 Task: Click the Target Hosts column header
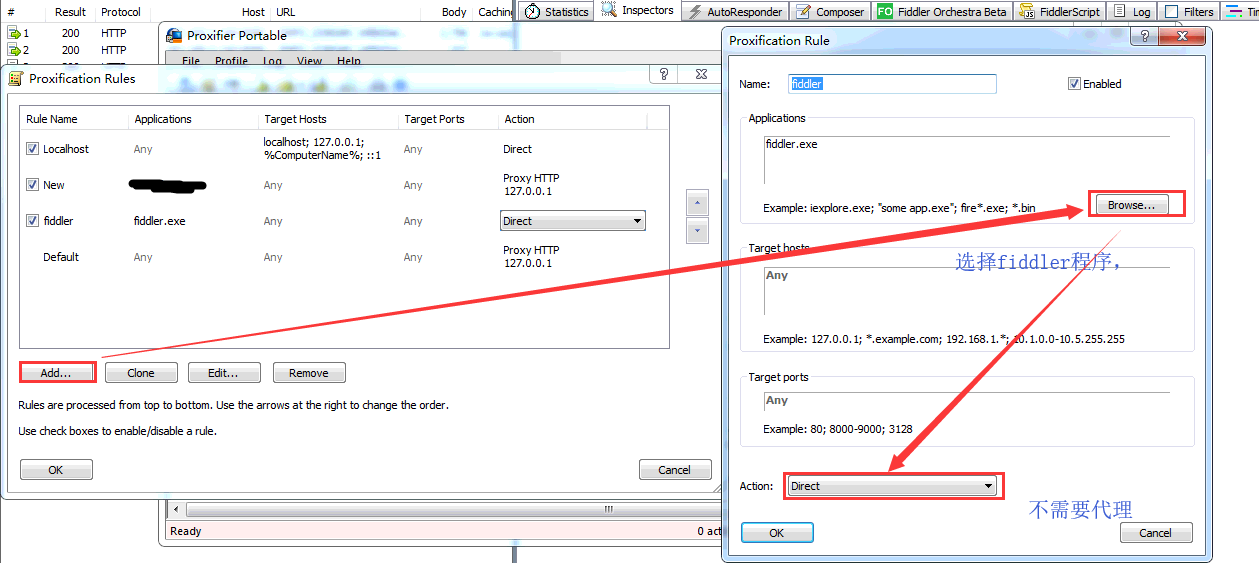pyautogui.click(x=329, y=119)
